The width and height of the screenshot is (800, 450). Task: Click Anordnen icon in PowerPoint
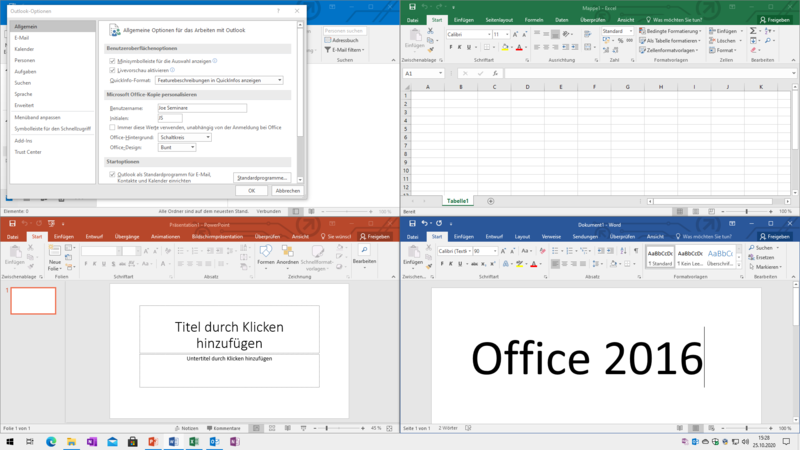(287, 251)
